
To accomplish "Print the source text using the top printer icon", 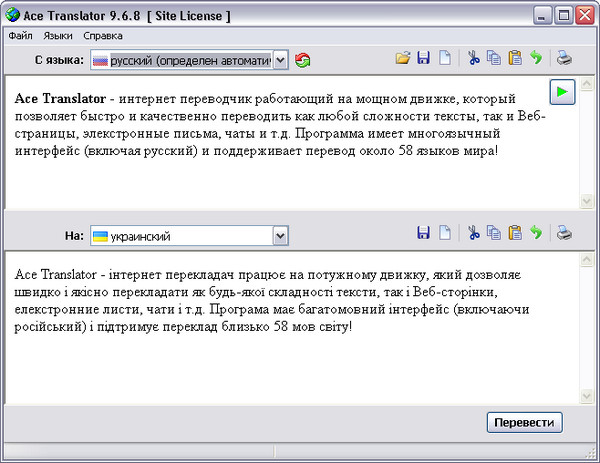I will 565,59.
